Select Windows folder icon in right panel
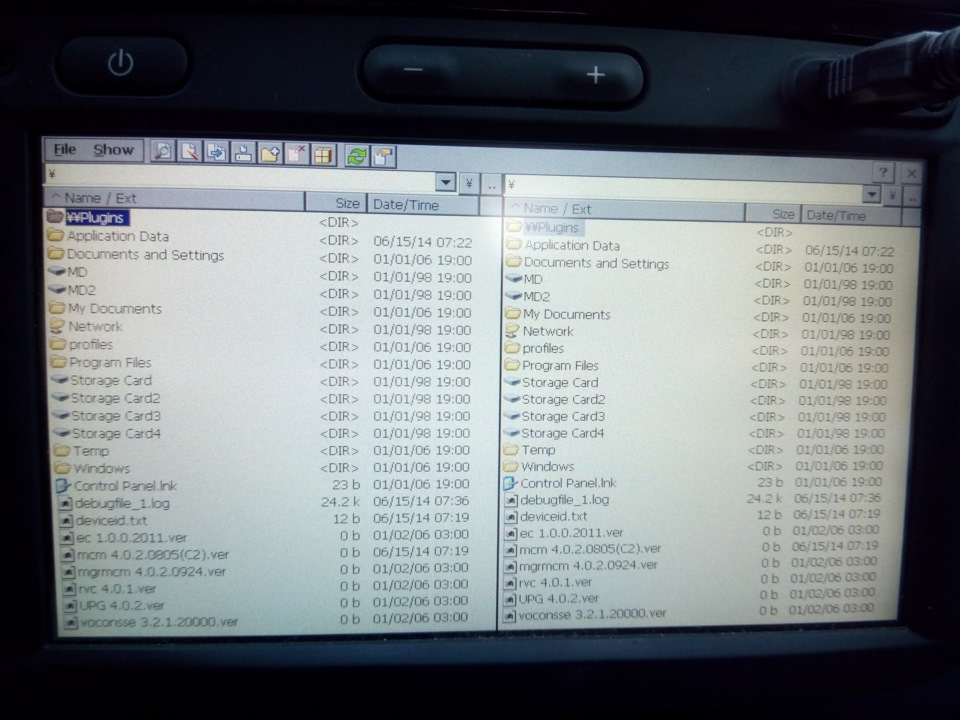 [511, 467]
